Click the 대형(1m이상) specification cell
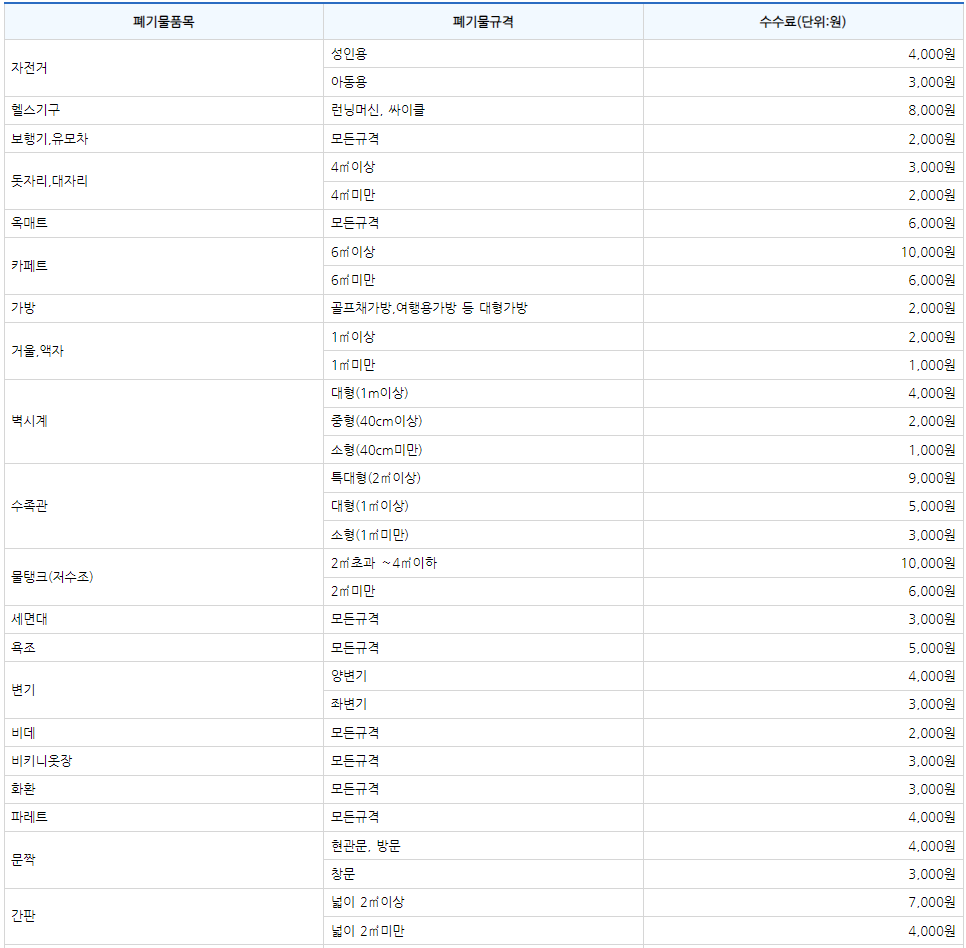Viewport: 966px width, 948px height. pyautogui.click(x=484, y=393)
